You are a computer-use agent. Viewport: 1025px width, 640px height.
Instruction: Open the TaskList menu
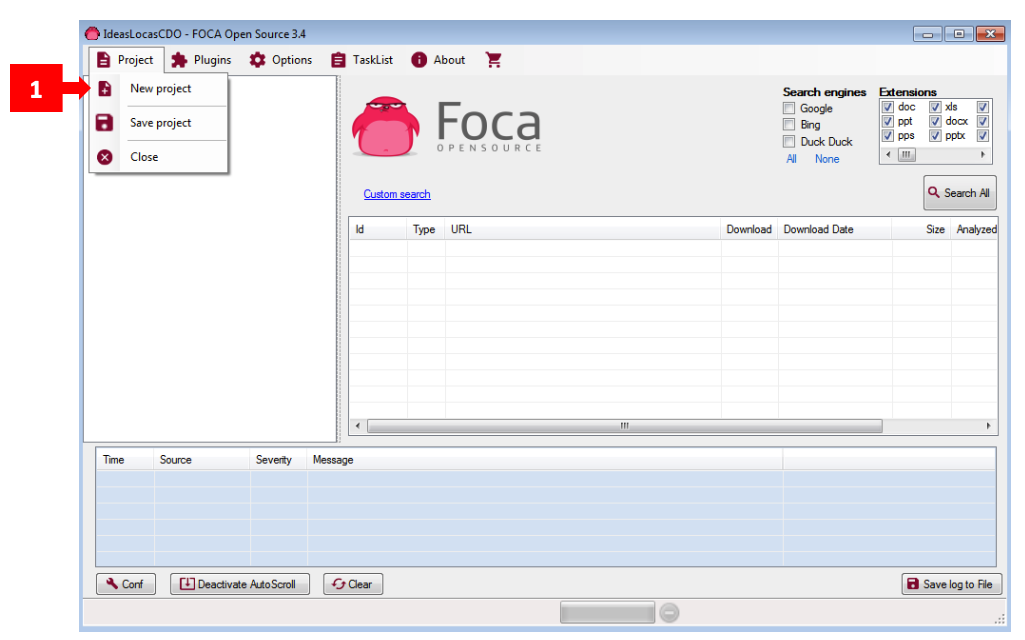coord(362,60)
